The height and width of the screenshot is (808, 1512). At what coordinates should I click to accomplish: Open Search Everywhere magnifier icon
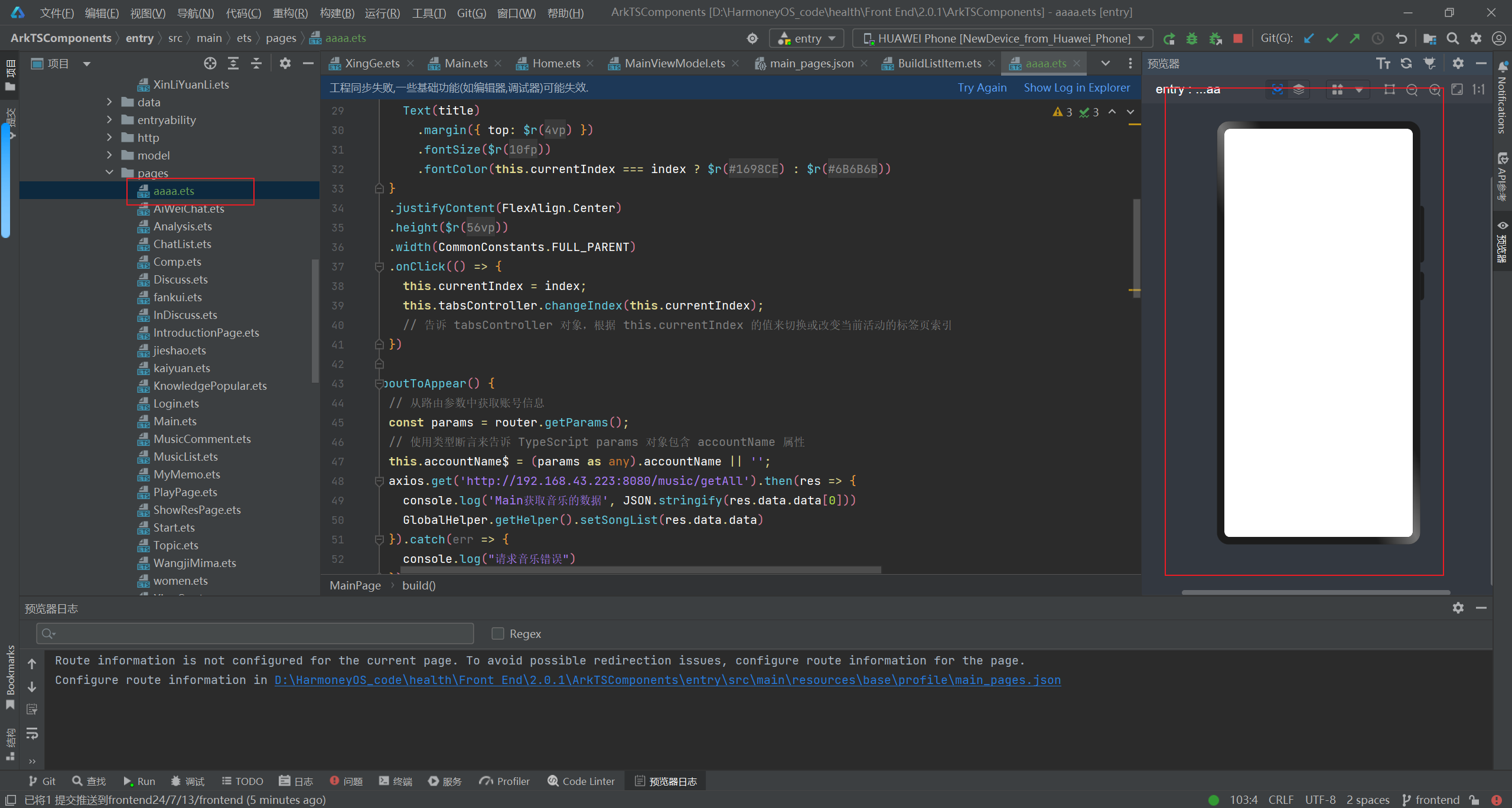tap(1452, 38)
